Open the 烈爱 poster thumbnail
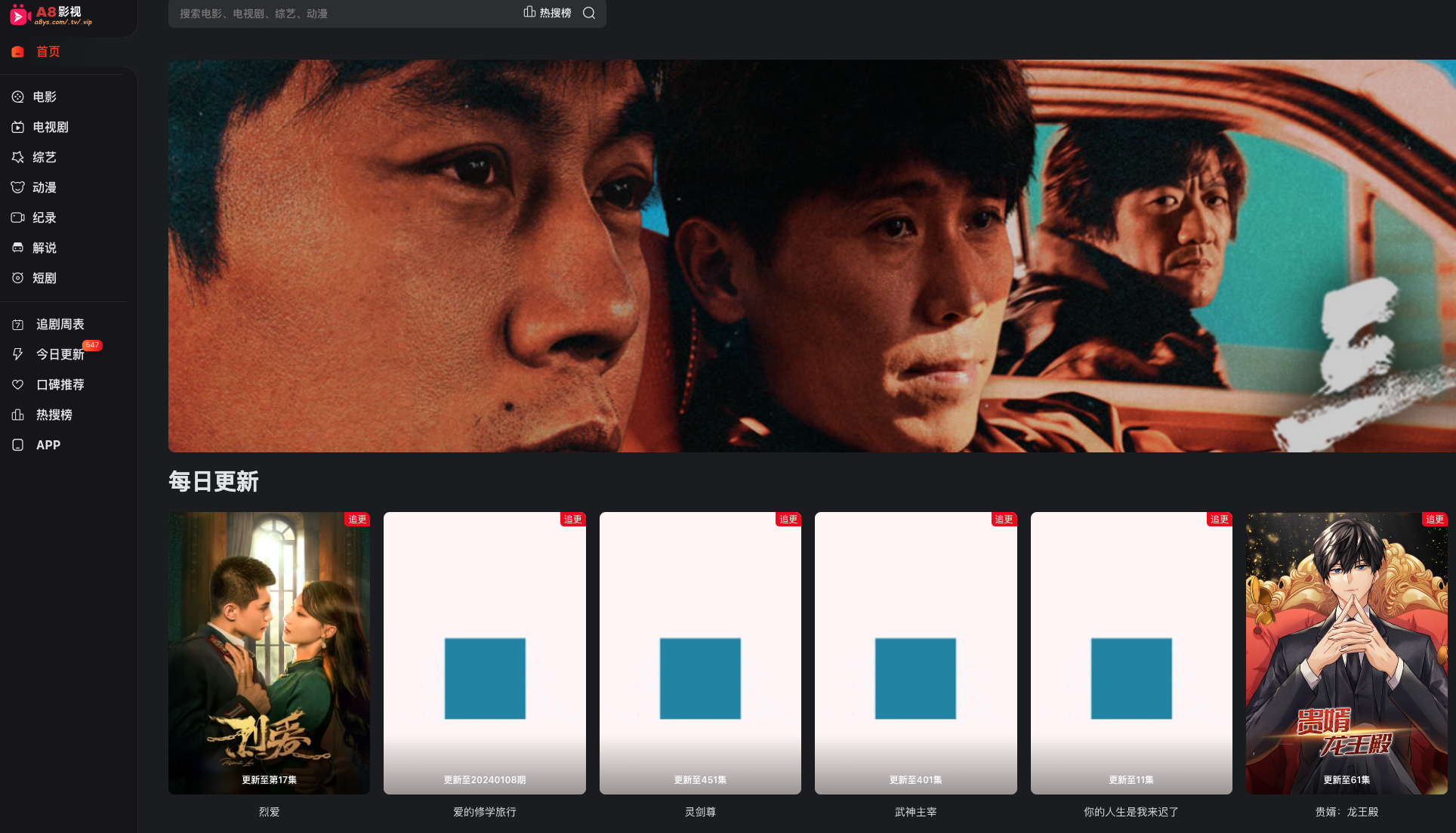This screenshot has height=833, width=1456. pos(269,653)
